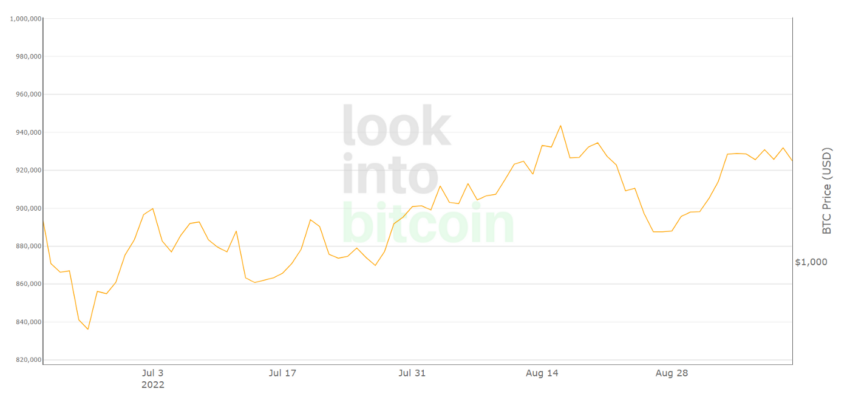The width and height of the screenshot is (850, 394).
Task: Click the highest peak of the orange line
Action: click(561, 126)
